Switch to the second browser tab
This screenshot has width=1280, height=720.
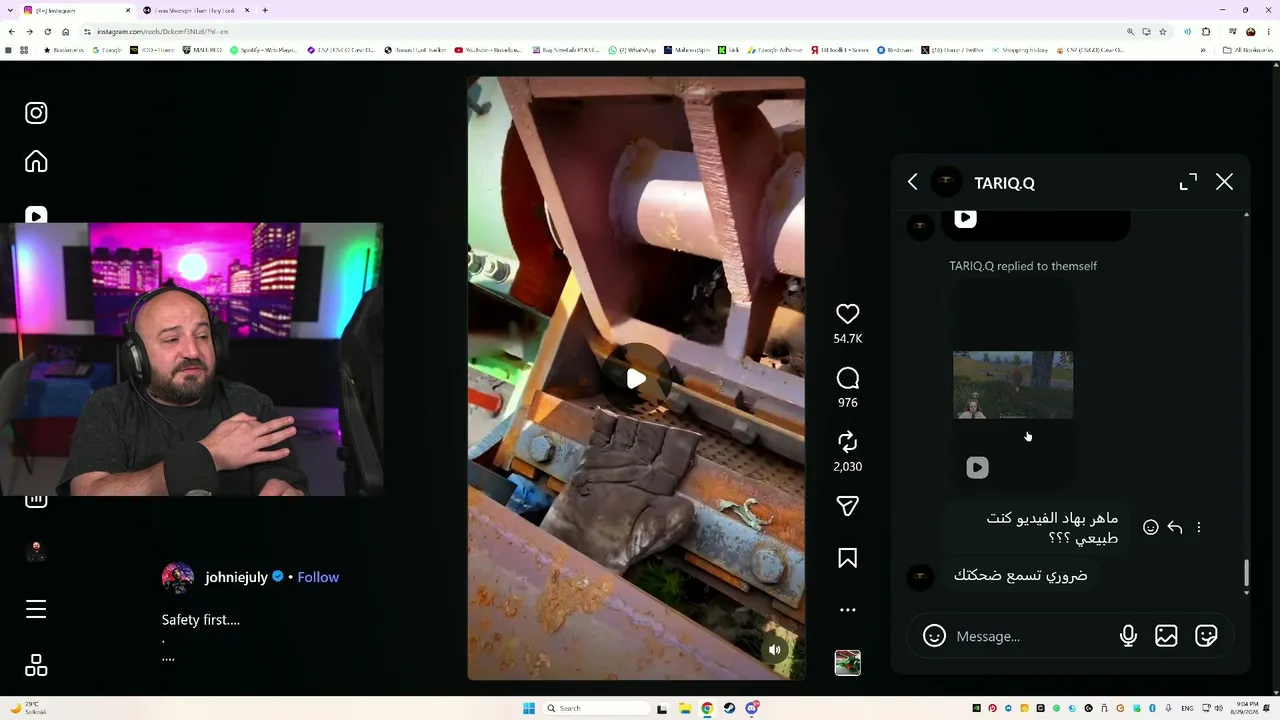(196, 10)
